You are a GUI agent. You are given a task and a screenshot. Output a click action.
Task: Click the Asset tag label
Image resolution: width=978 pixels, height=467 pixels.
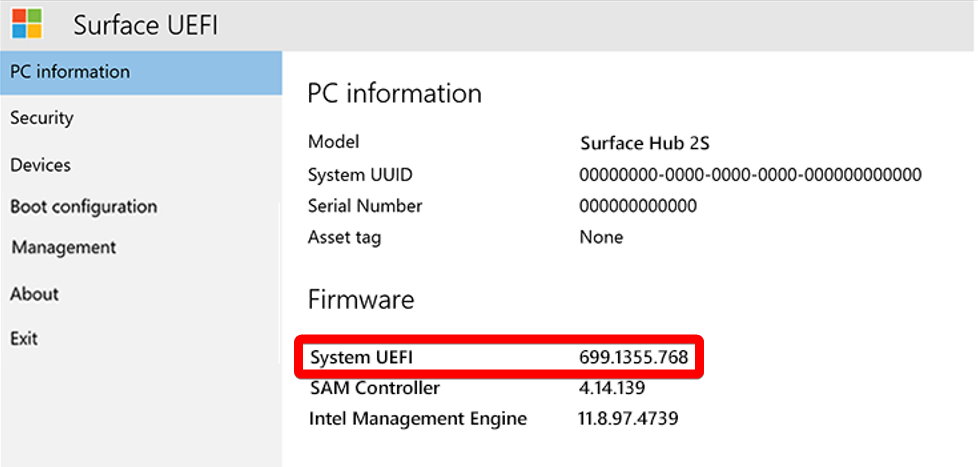pos(344,238)
